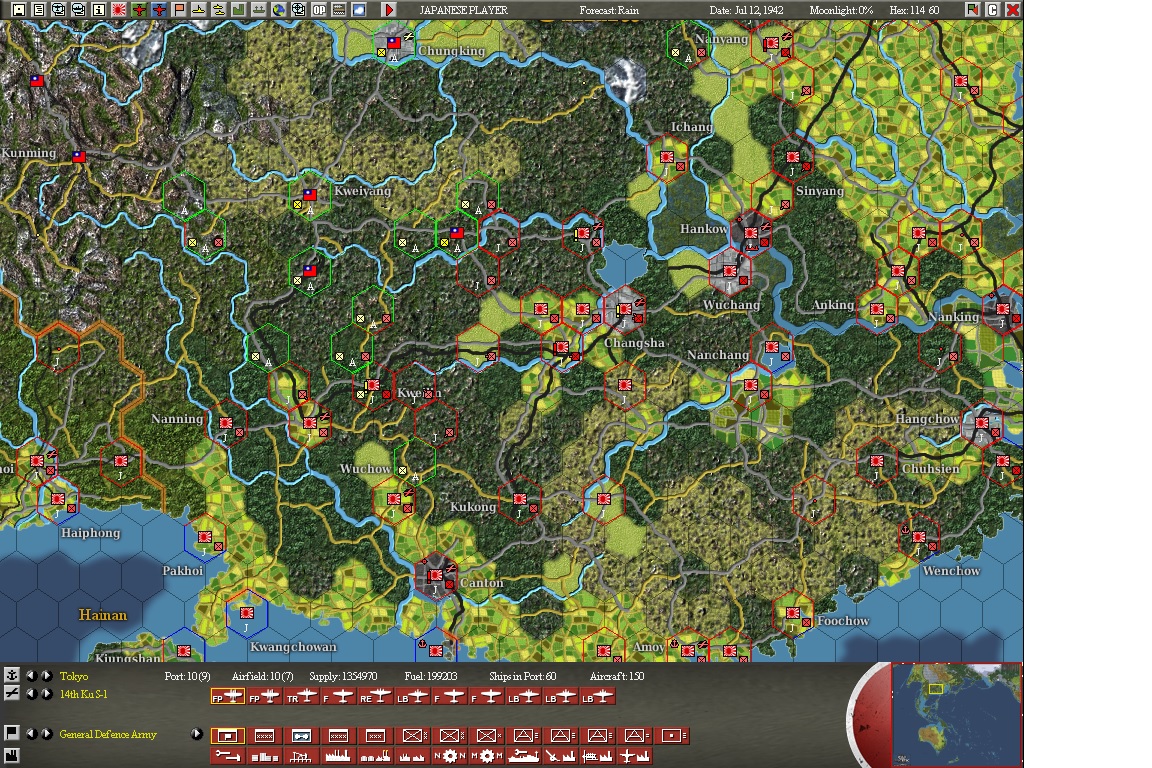The width and height of the screenshot is (1152, 768).
Task: Open the document list icon in top toolbar
Action: (39, 10)
